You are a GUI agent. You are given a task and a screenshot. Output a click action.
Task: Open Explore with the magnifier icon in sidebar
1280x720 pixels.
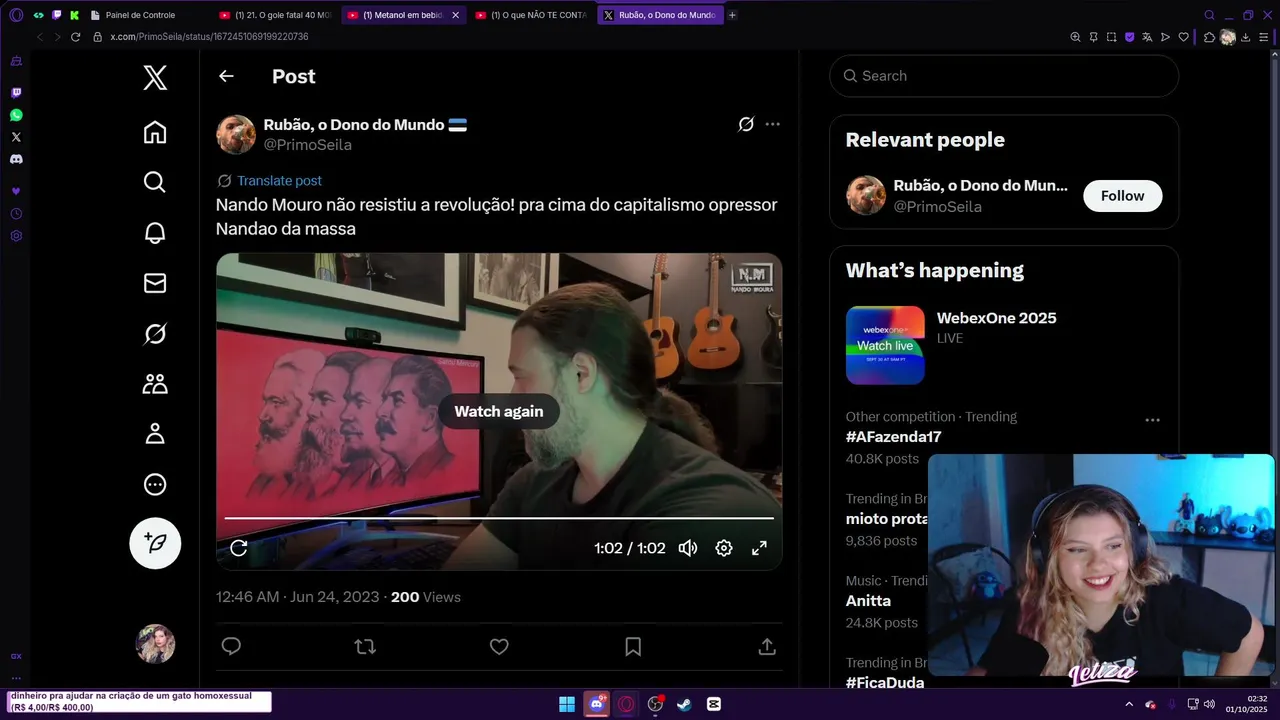[x=155, y=182]
